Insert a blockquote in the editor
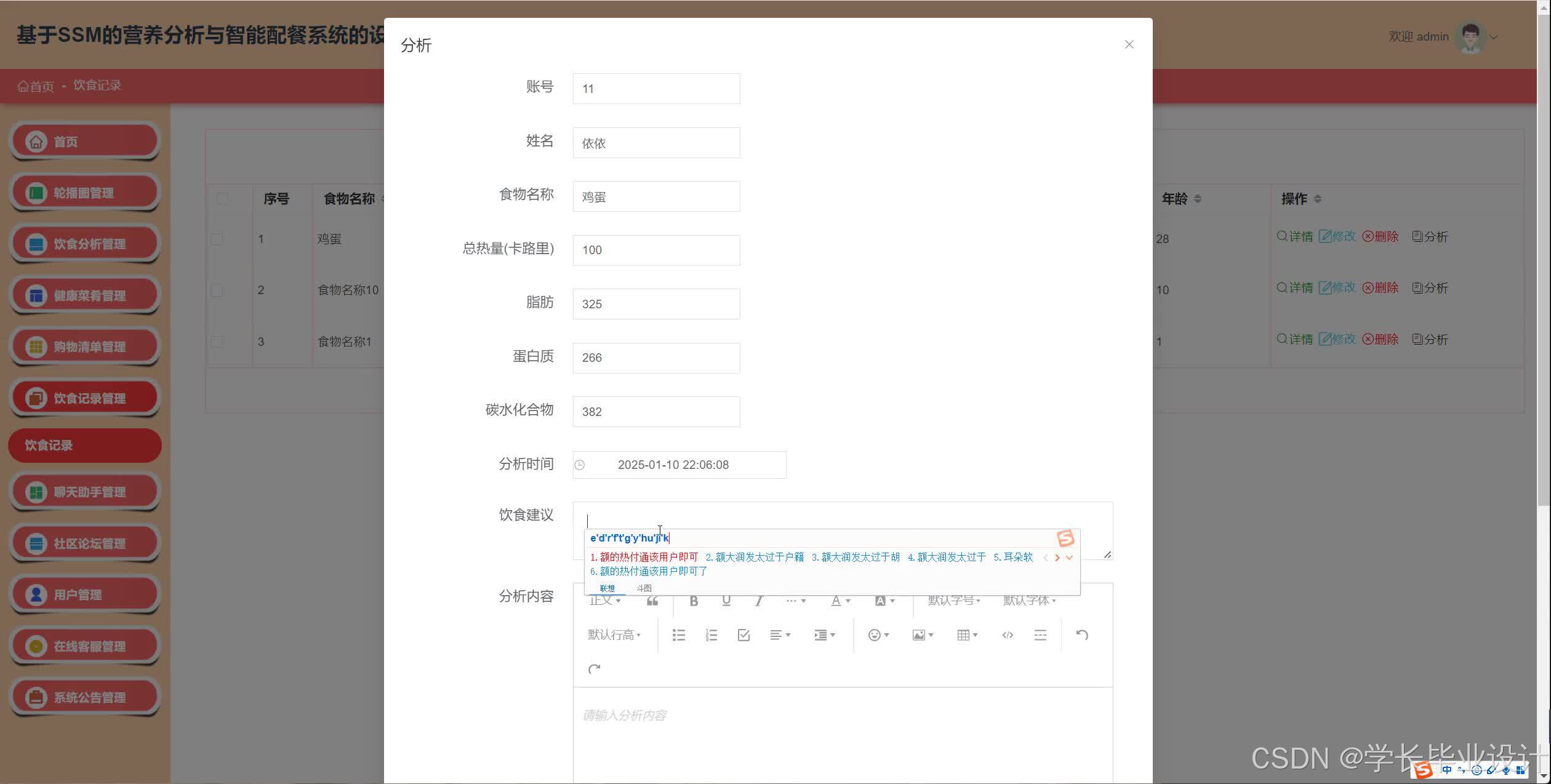Viewport: 1551px width, 784px height. click(652, 601)
